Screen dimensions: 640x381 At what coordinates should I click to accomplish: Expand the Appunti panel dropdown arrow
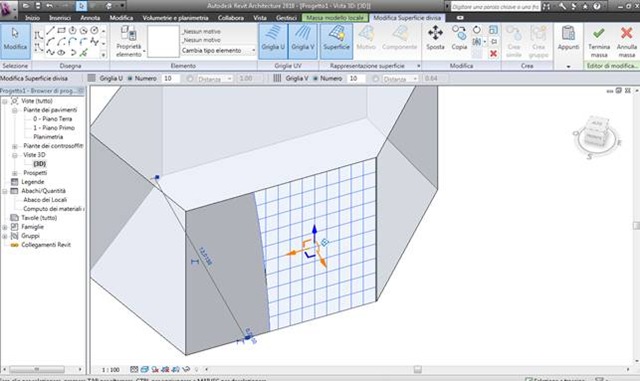coord(568,66)
